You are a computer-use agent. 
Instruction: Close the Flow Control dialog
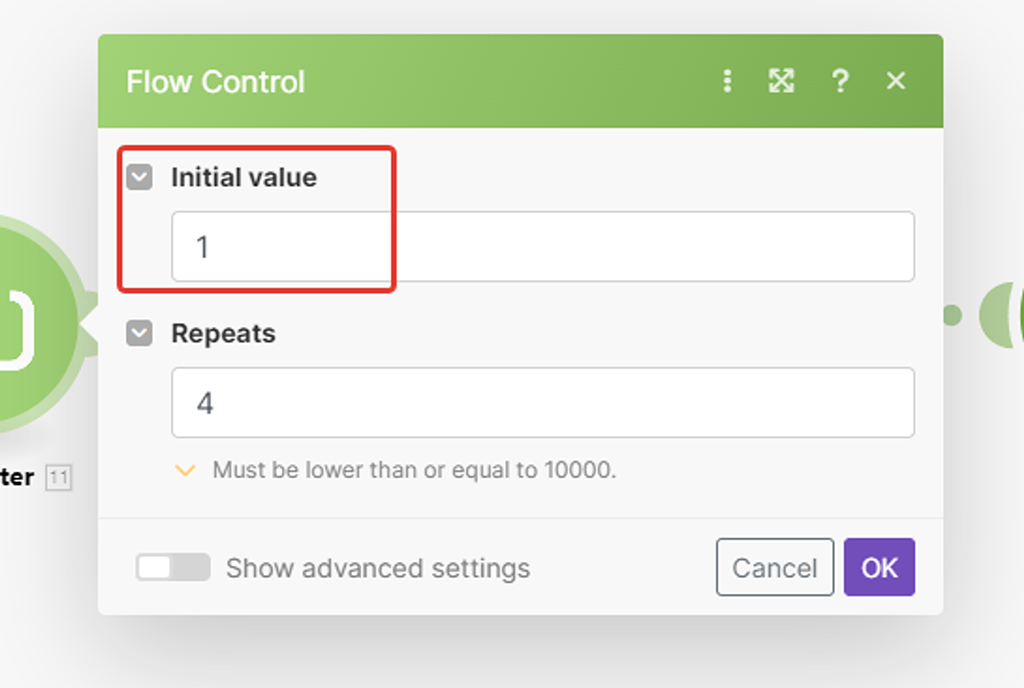tap(895, 81)
